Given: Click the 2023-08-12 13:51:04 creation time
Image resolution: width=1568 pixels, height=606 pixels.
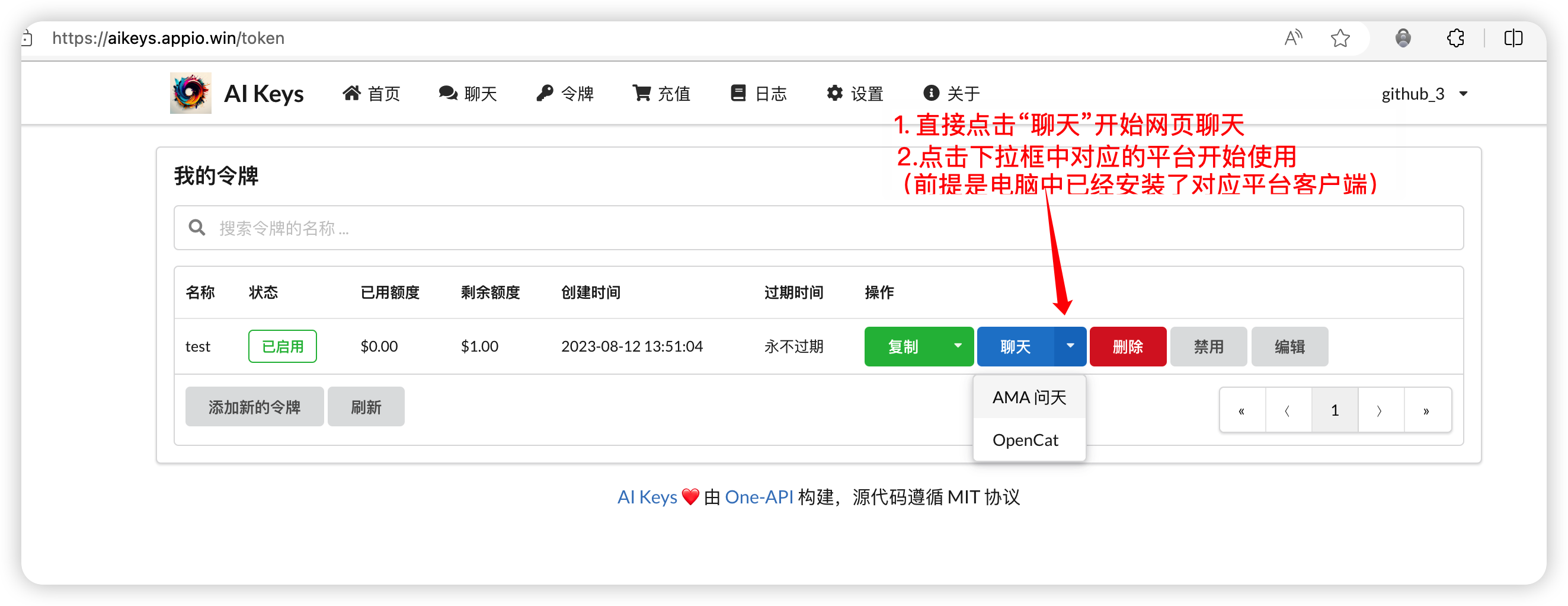Looking at the screenshot, I should [632, 346].
